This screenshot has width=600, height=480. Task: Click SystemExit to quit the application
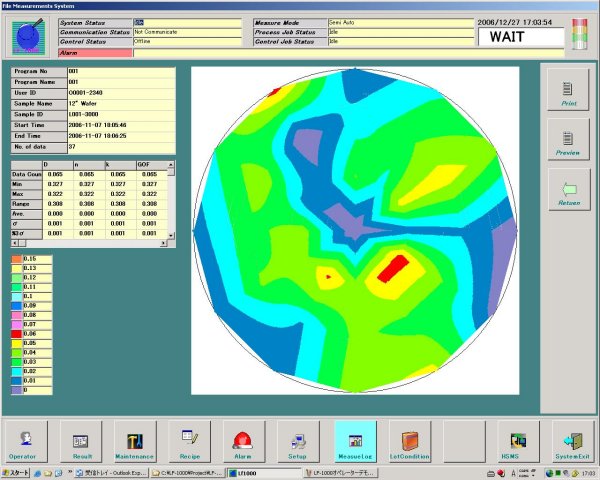(573, 441)
